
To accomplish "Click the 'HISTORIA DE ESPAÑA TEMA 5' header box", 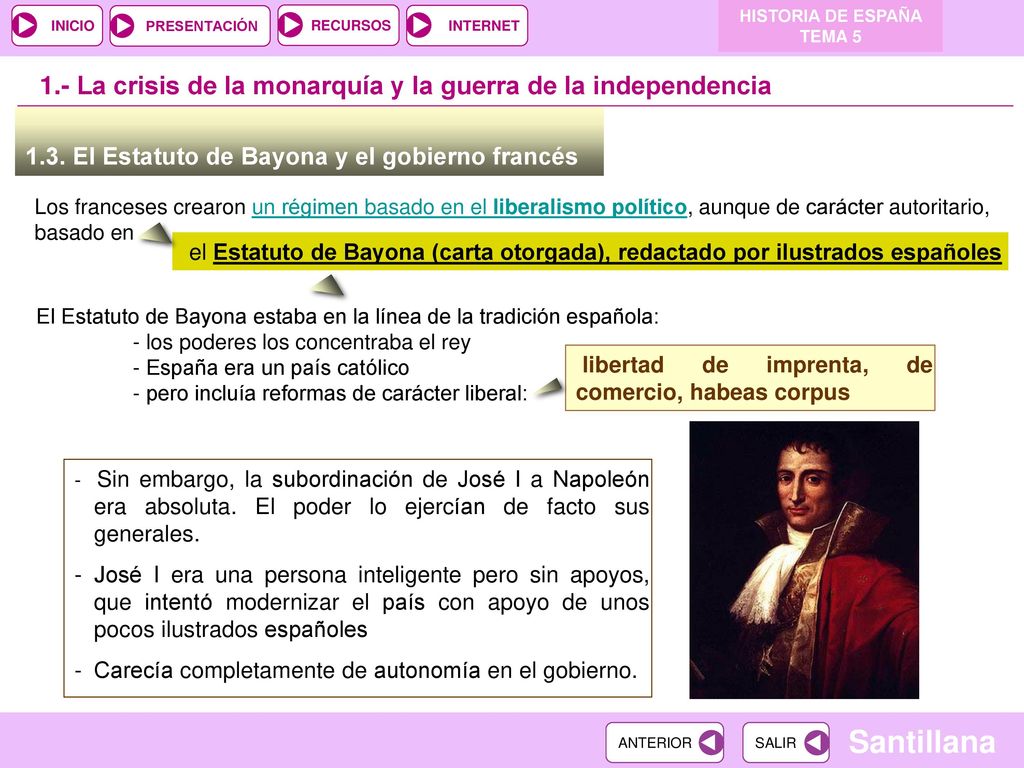I will [x=830, y=26].
